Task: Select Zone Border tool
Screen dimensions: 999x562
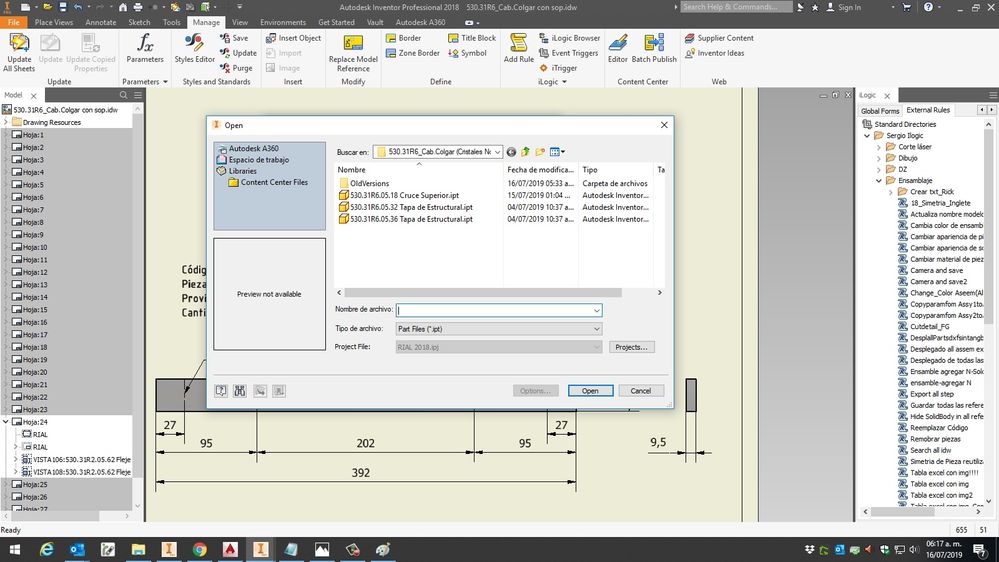Action: pyautogui.click(x=413, y=53)
